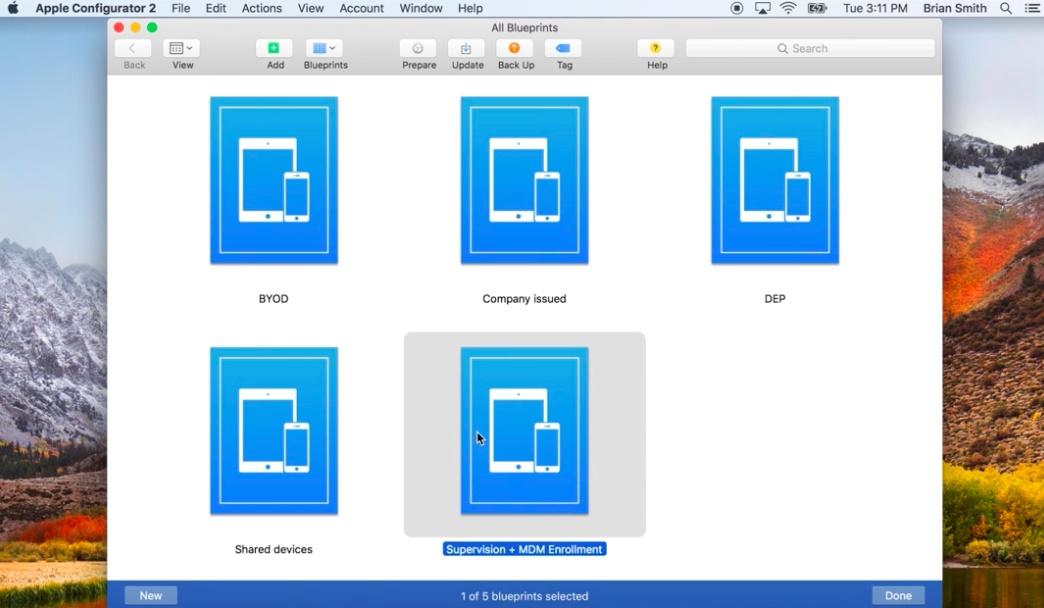
Task: Click the Company issued blueprint name
Action: (x=525, y=299)
